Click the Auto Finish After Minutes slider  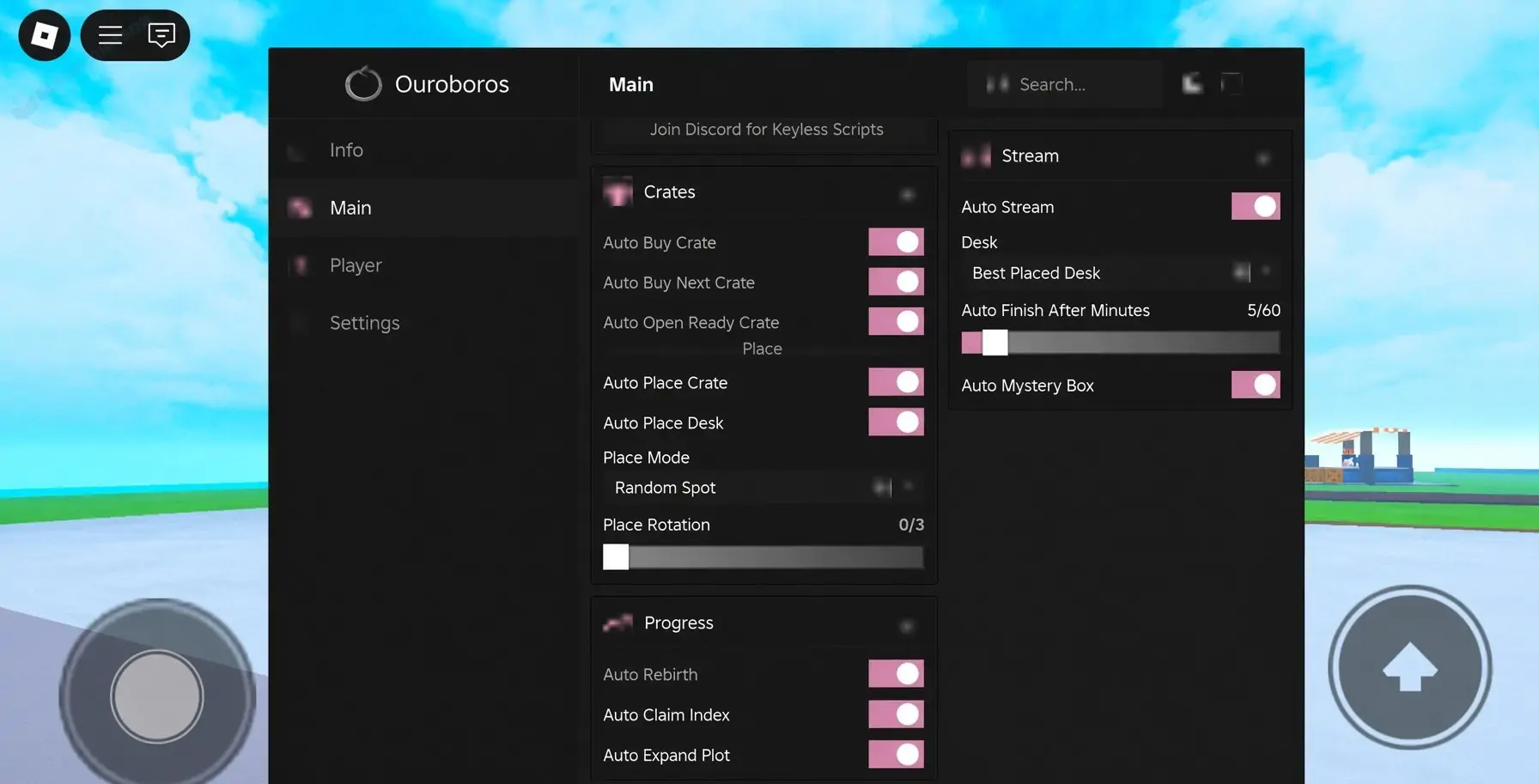coord(1121,343)
